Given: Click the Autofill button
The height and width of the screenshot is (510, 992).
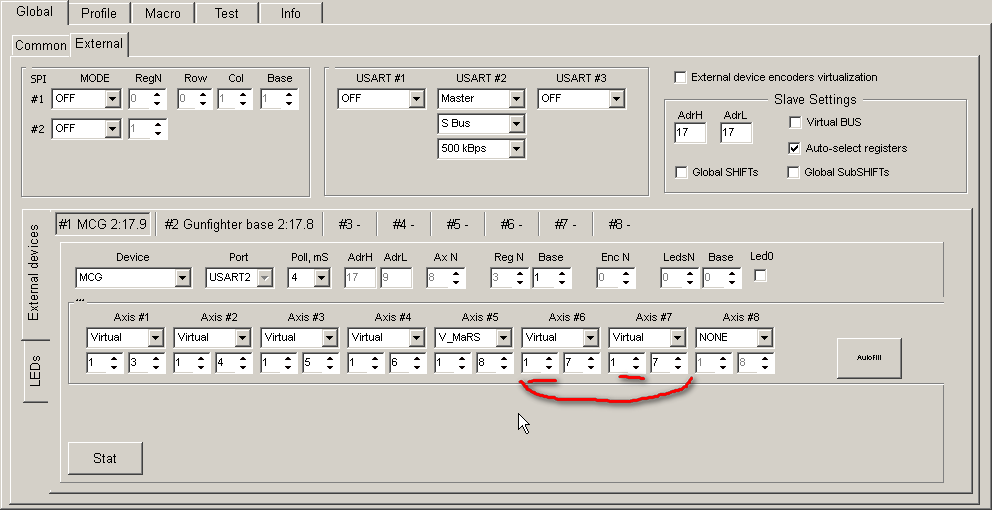Looking at the screenshot, I should [x=869, y=358].
